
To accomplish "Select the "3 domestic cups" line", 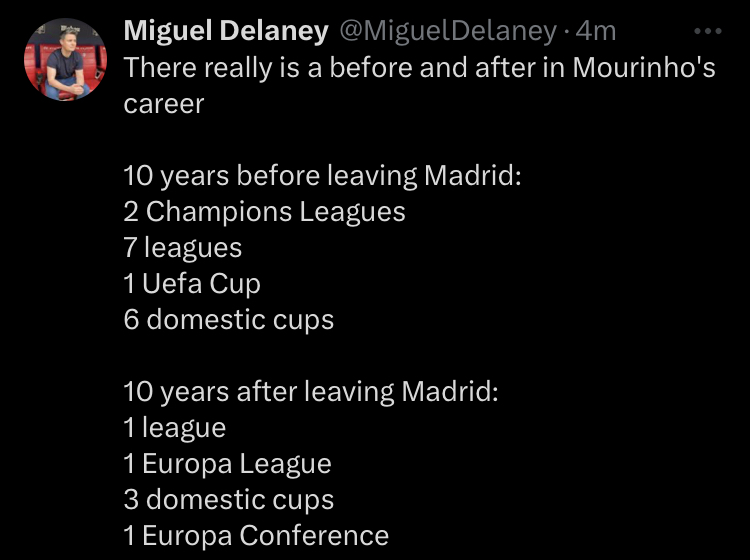I will click(229, 500).
